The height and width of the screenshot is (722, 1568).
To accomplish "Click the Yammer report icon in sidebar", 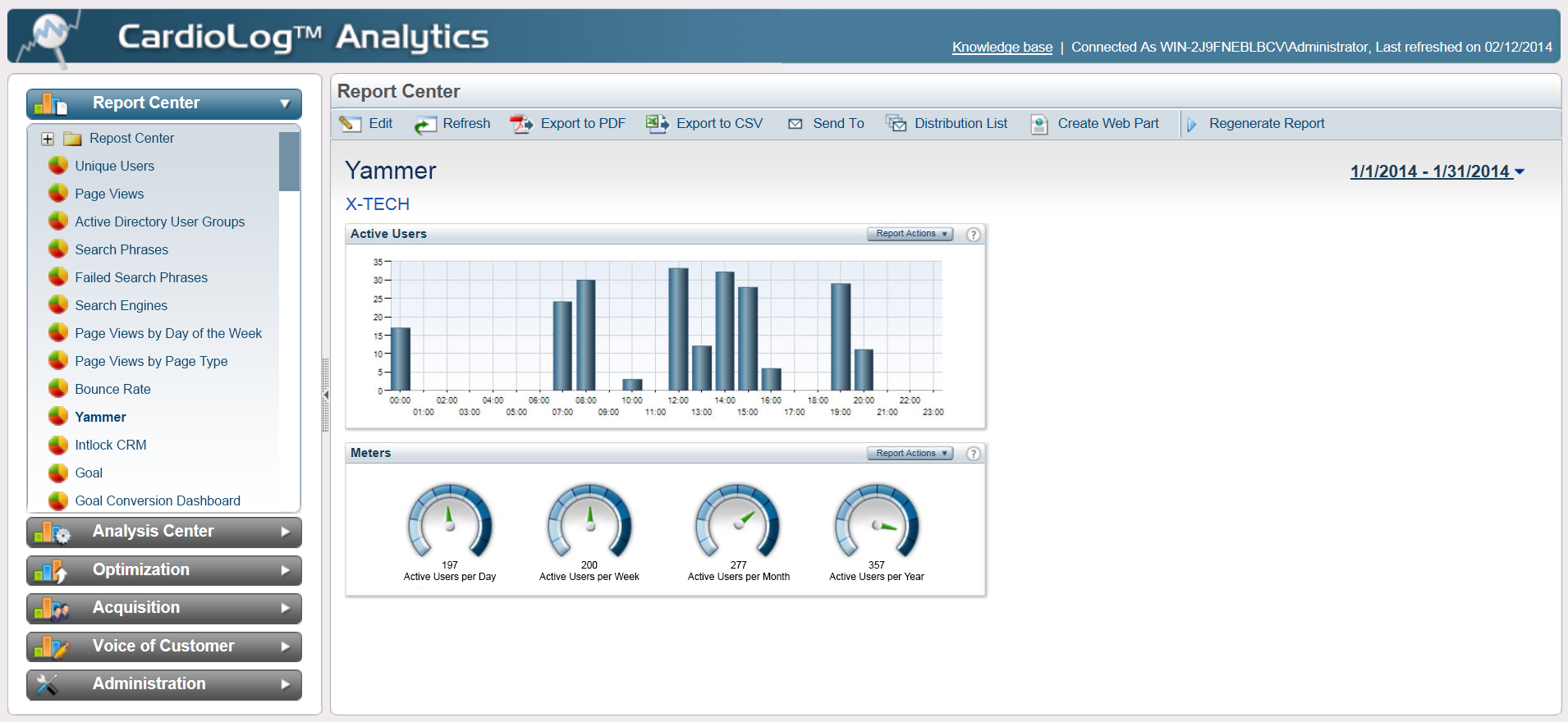I will click(58, 417).
